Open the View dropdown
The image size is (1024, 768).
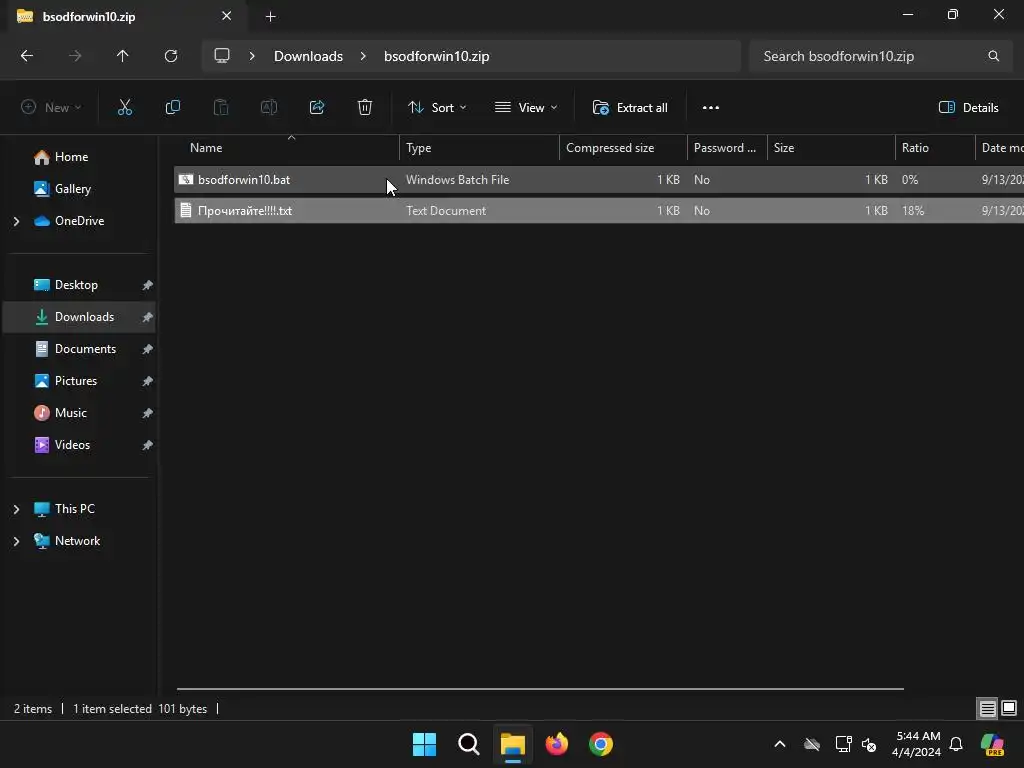(526, 108)
